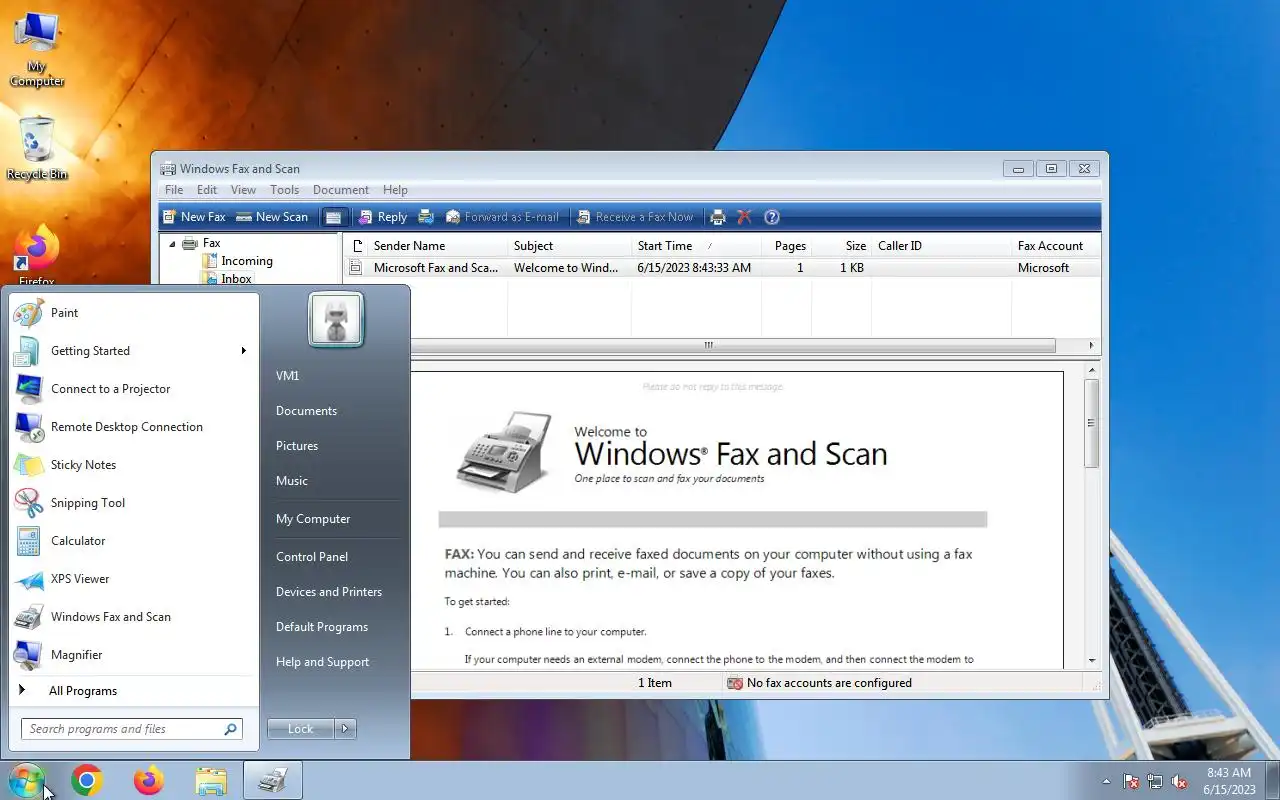This screenshot has width=1280, height=800.
Task: Show hidden tray icons arrow
Action: [1106, 781]
